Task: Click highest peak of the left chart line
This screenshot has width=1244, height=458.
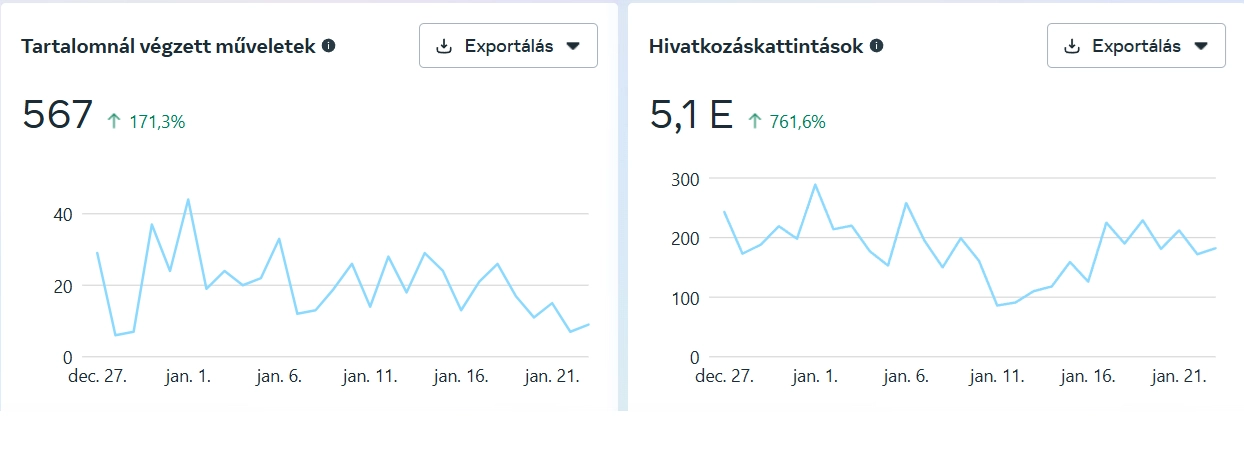Action: point(188,199)
